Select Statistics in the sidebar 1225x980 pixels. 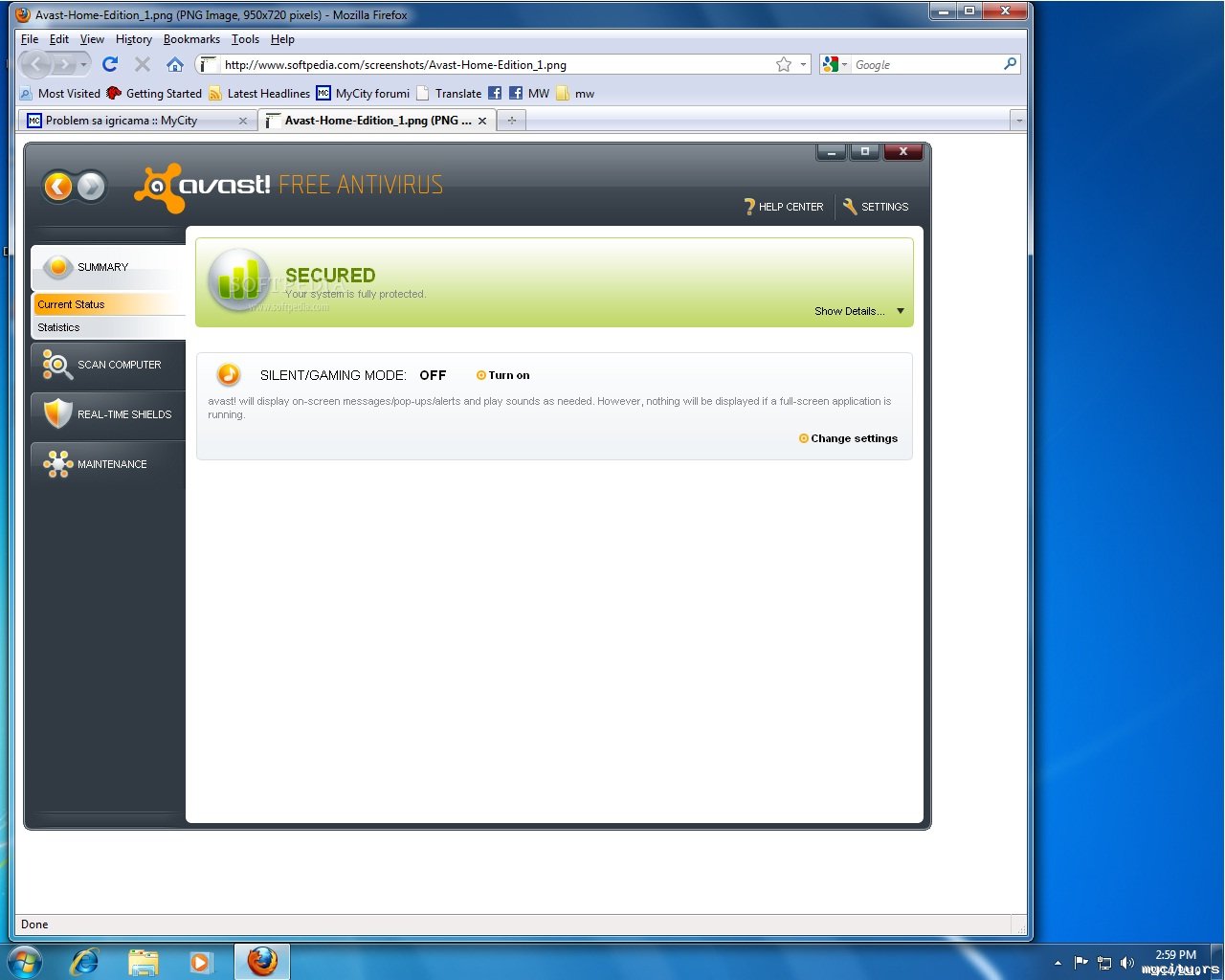[x=109, y=327]
